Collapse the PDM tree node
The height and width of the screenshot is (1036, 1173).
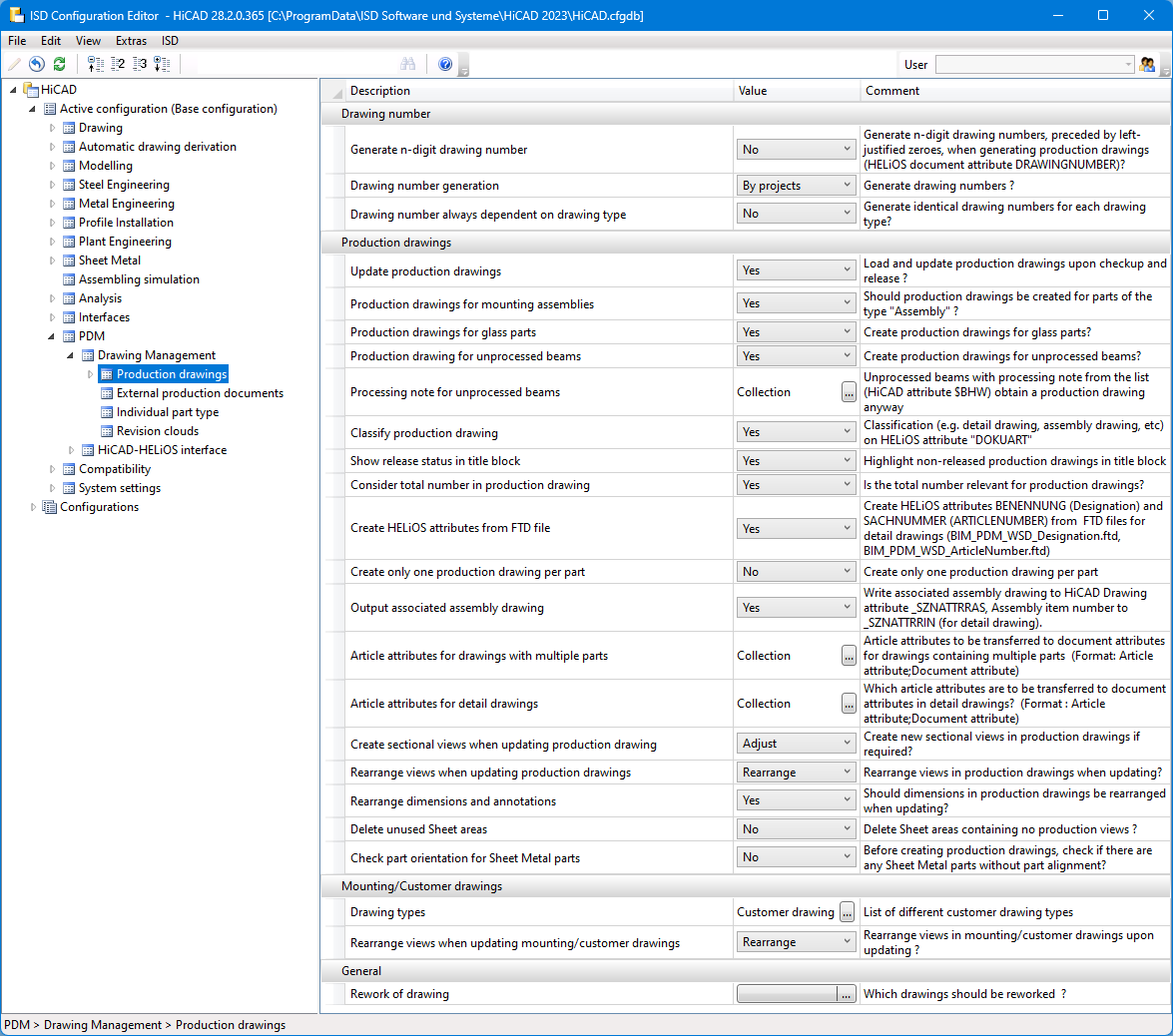(x=52, y=336)
